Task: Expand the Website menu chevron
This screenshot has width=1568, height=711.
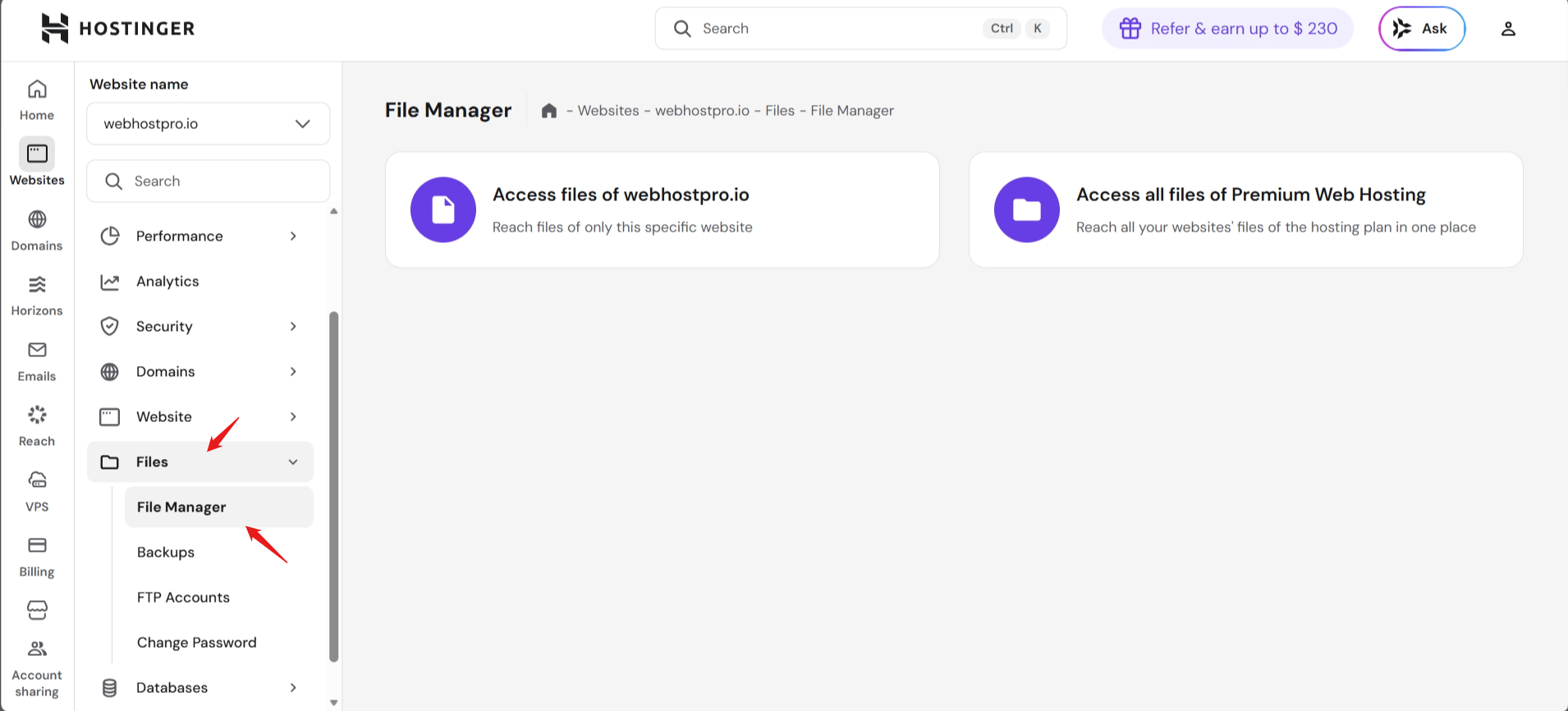Action: coord(293,417)
